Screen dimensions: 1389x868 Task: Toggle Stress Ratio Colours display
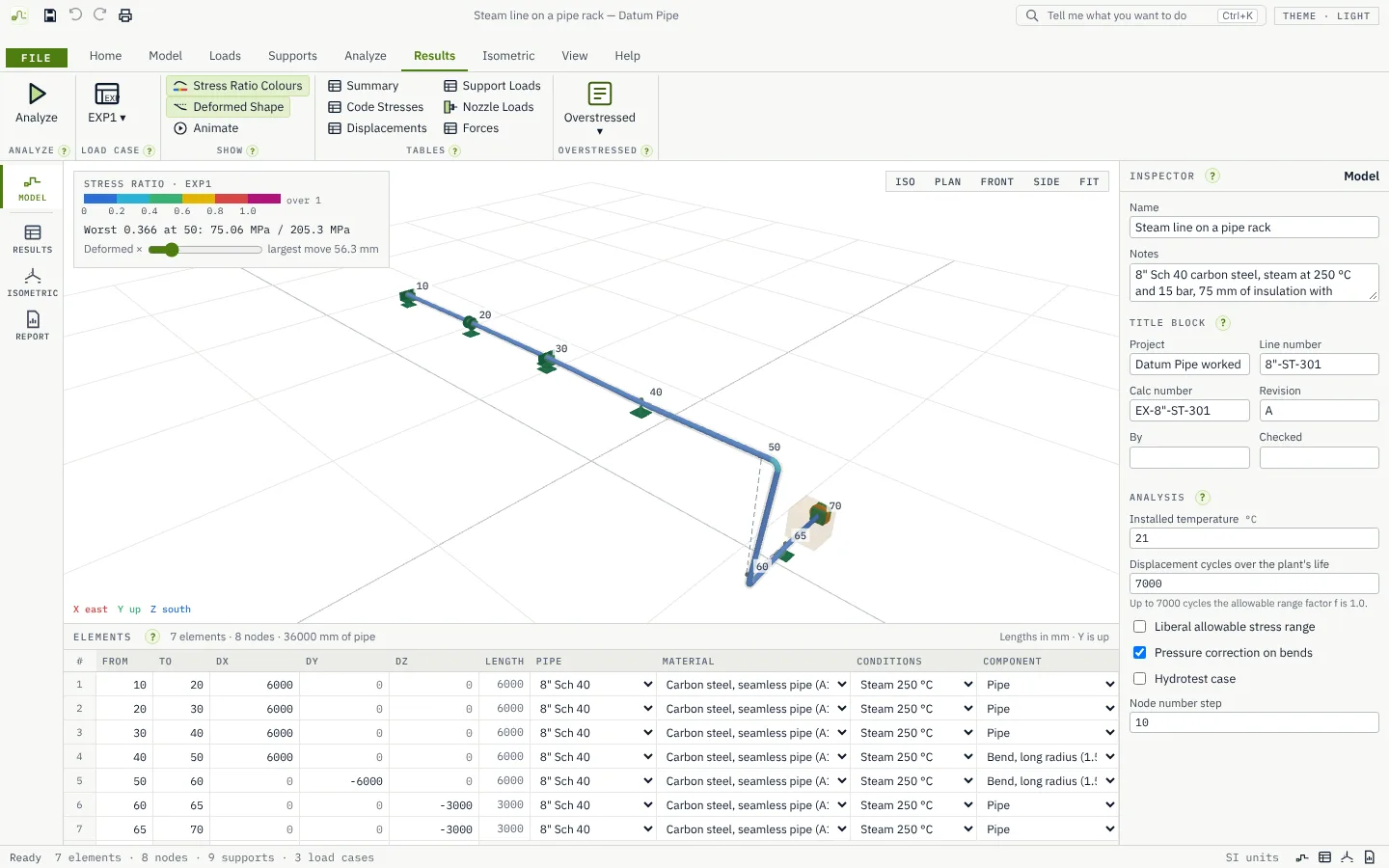click(x=237, y=86)
